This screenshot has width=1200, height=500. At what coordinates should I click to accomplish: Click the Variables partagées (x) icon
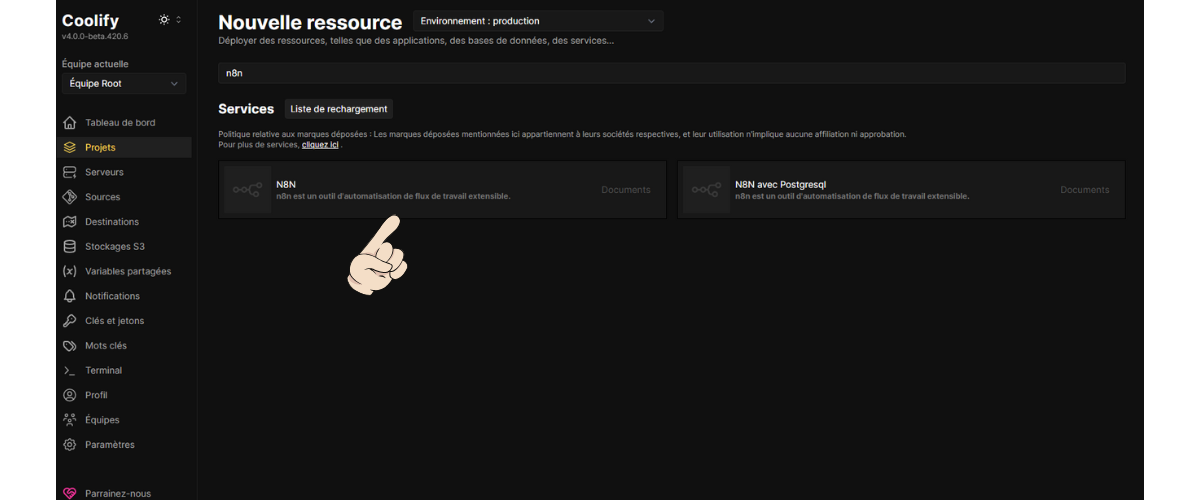click(69, 271)
